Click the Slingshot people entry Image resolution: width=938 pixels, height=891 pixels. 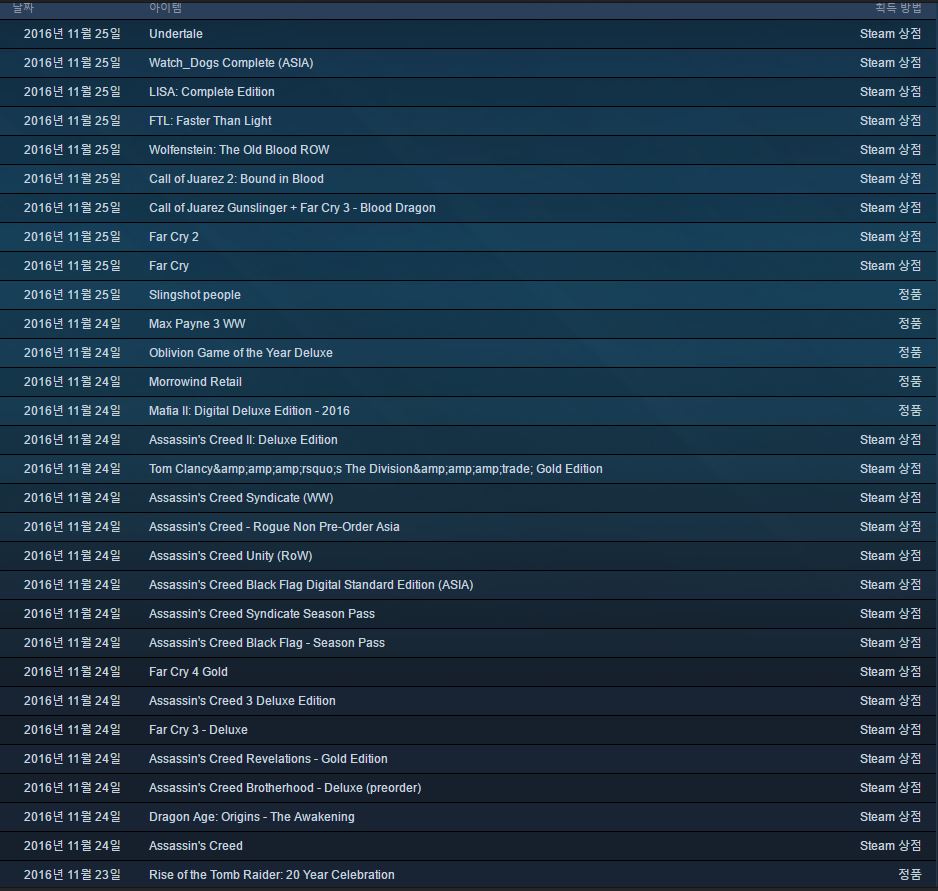195,295
